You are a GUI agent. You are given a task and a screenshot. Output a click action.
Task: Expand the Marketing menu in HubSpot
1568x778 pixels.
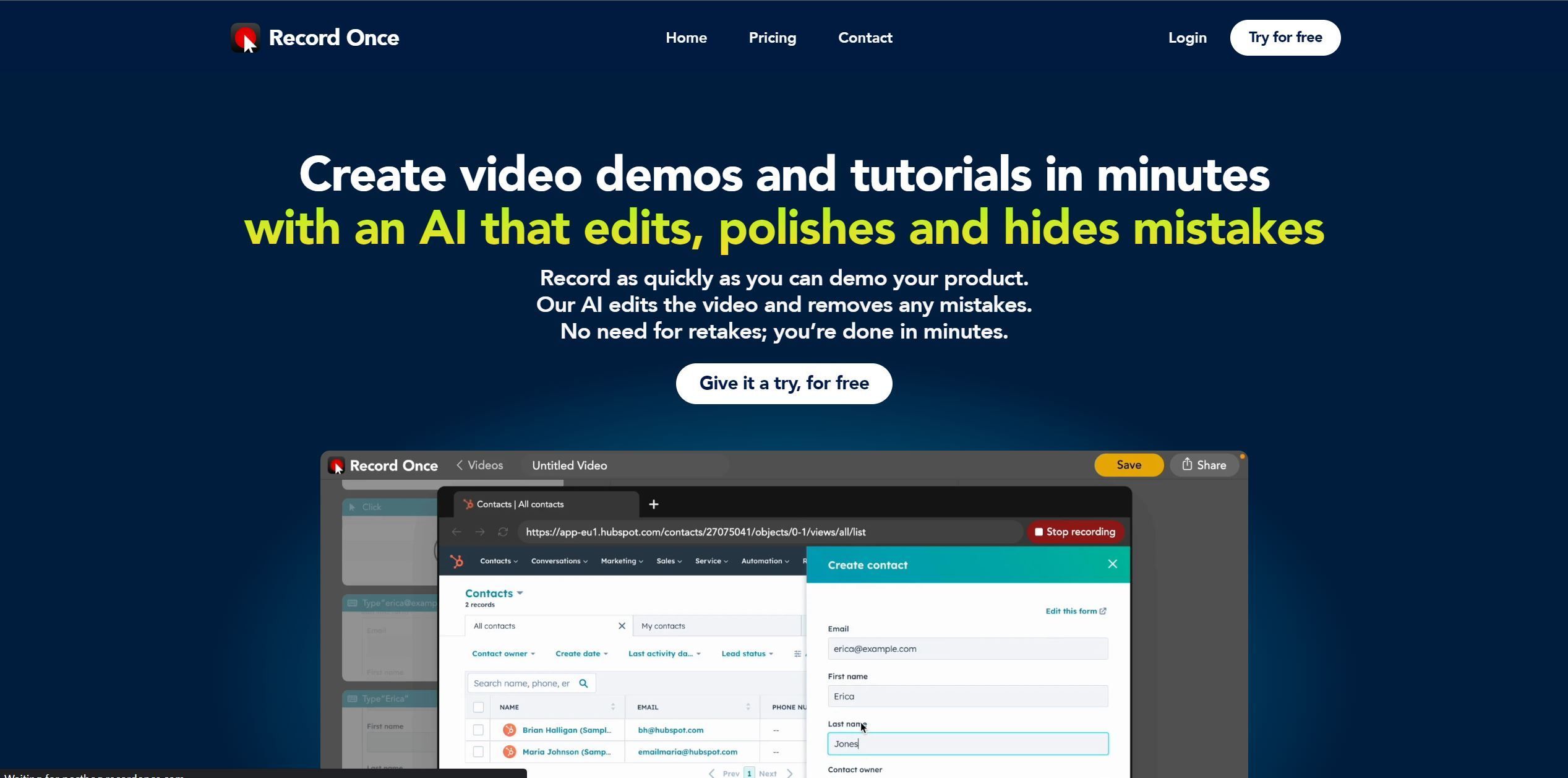coord(621,561)
